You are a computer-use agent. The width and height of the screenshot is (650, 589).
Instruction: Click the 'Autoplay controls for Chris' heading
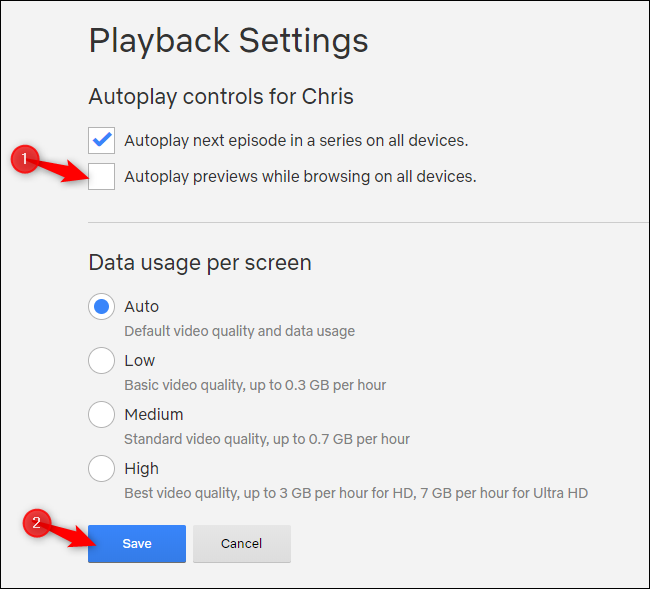pyautogui.click(x=221, y=97)
